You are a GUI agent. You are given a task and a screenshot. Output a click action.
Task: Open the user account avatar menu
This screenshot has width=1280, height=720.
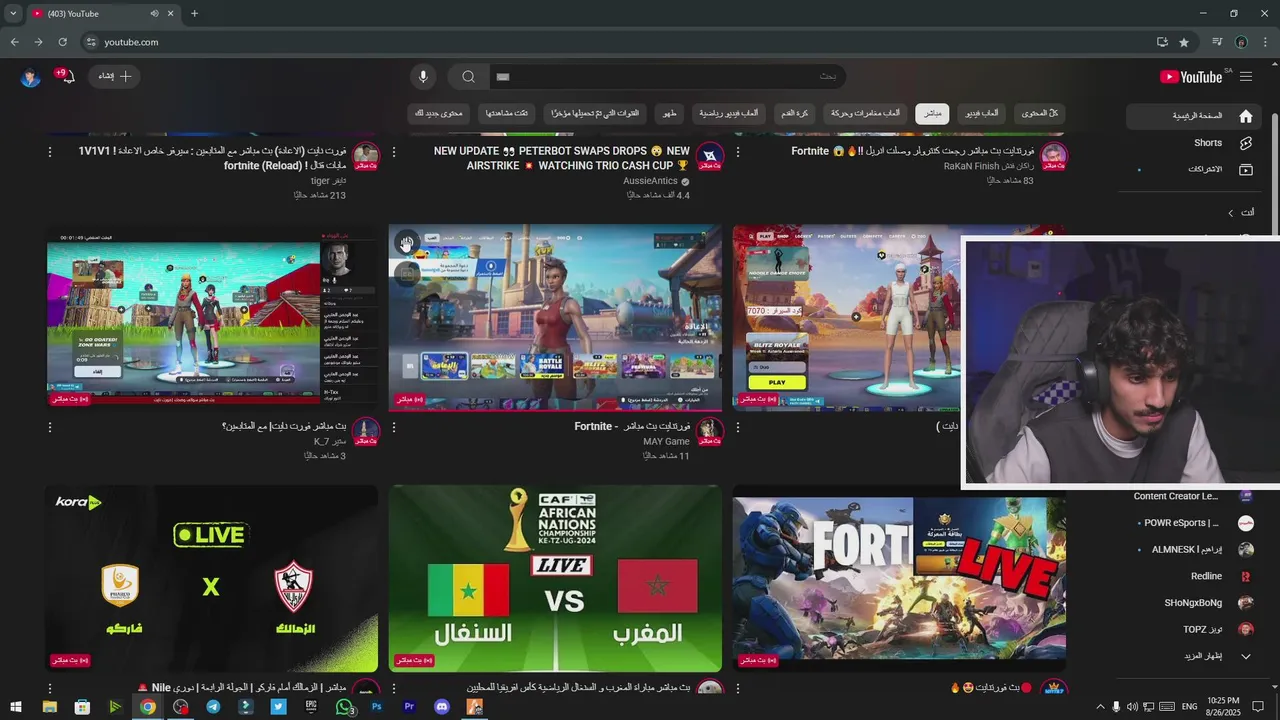click(30, 77)
